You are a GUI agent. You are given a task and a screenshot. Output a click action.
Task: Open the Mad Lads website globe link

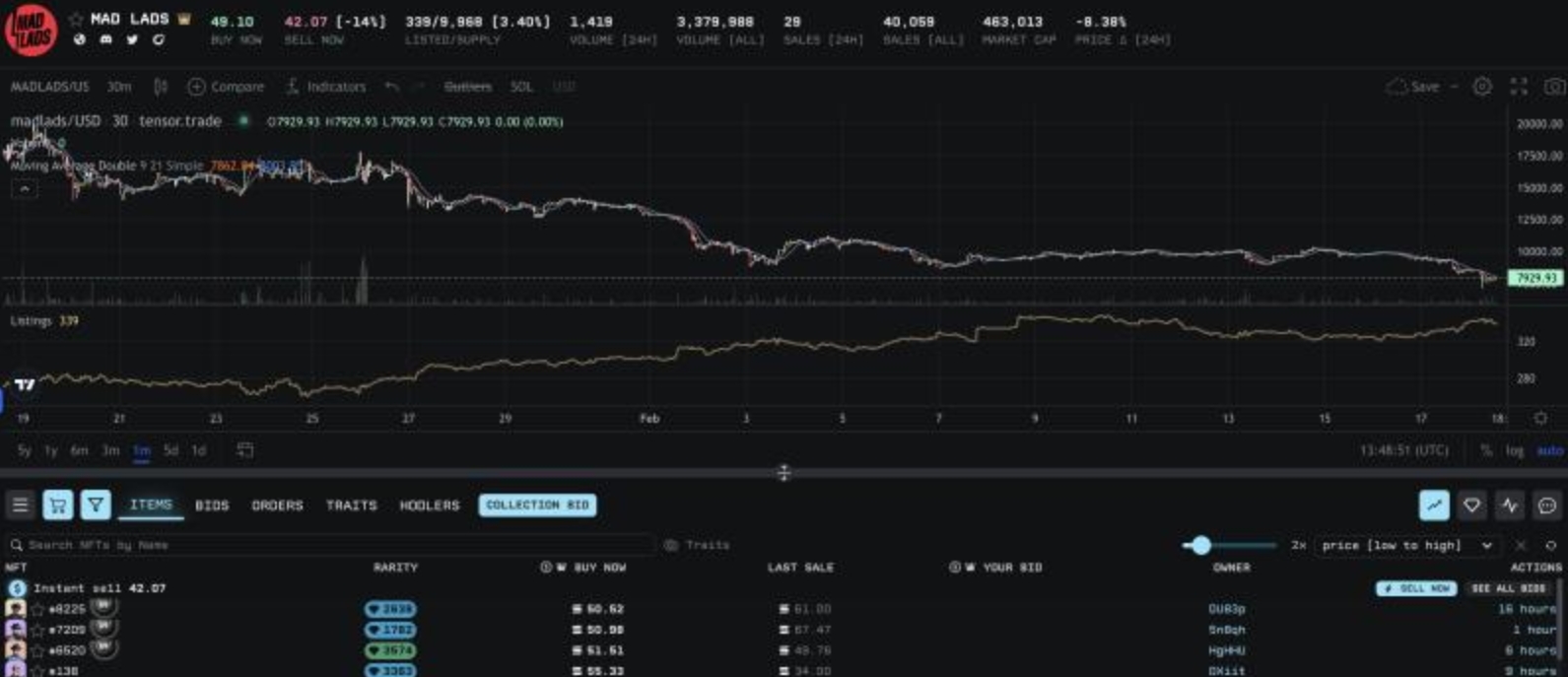tap(80, 40)
